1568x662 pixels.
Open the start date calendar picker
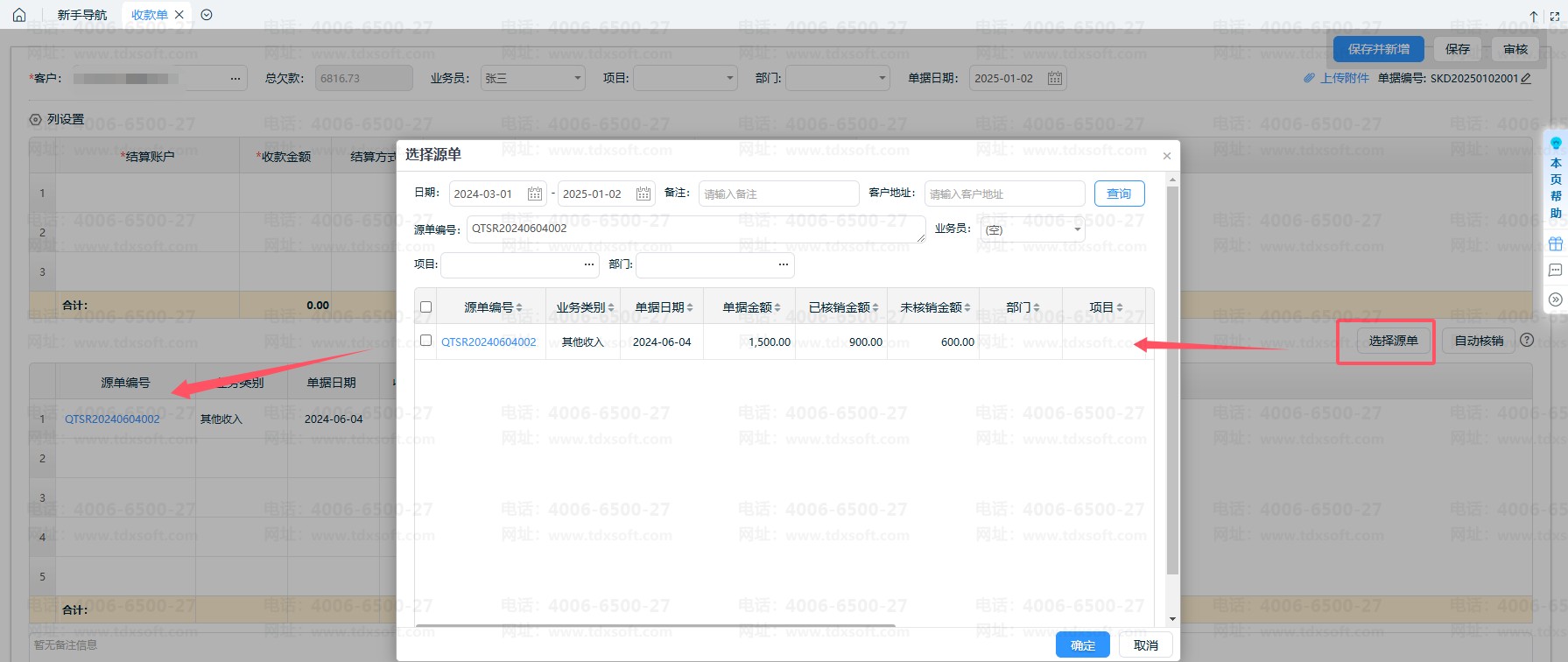click(534, 194)
